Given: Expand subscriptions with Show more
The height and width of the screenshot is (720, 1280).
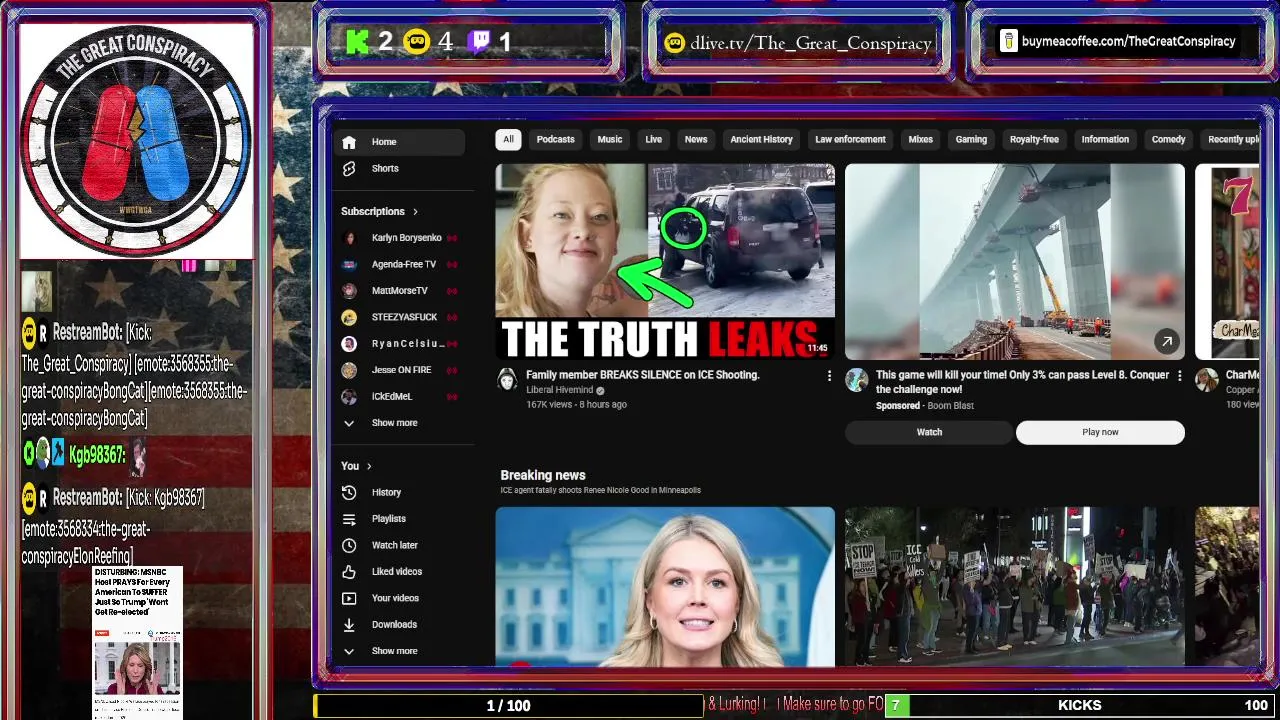Looking at the screenshot, I should [395, 423].
